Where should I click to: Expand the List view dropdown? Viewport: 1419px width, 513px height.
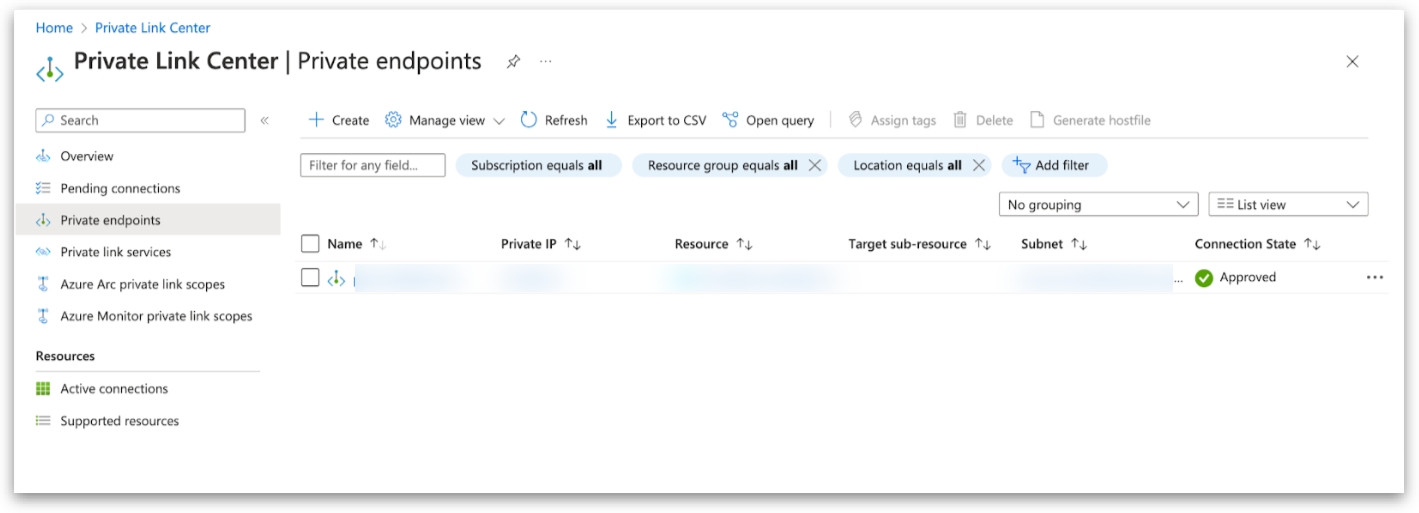tap(1288, 205)
